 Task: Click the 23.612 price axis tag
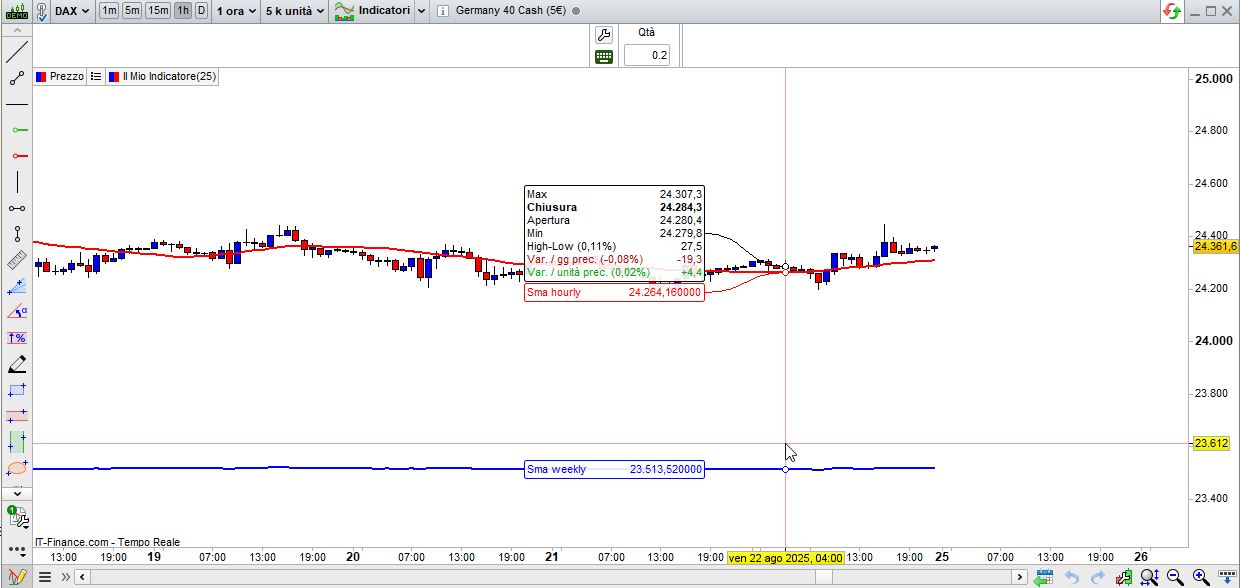point(1211,443)
